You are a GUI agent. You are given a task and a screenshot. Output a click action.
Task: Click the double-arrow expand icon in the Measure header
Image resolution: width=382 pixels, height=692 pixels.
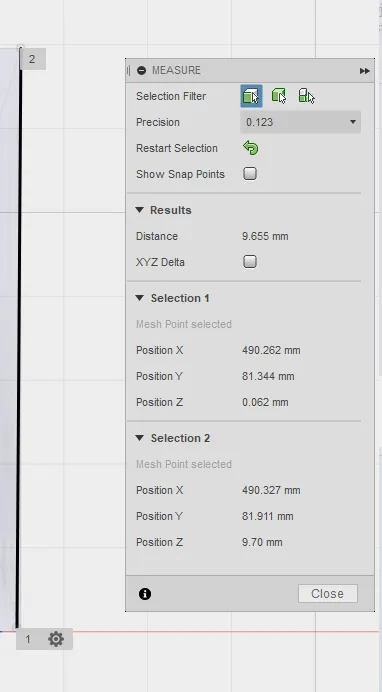pos(364,71)
